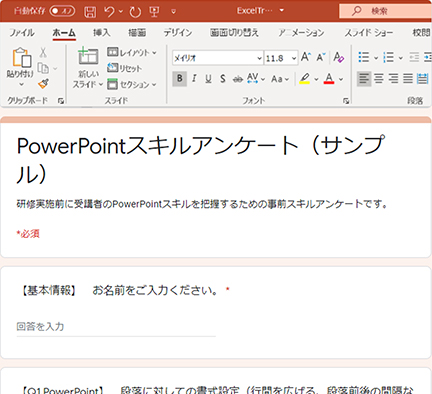The height and width of the screenshot is (394, 432).
Task: Align text left
Action: tap(364, 79)
